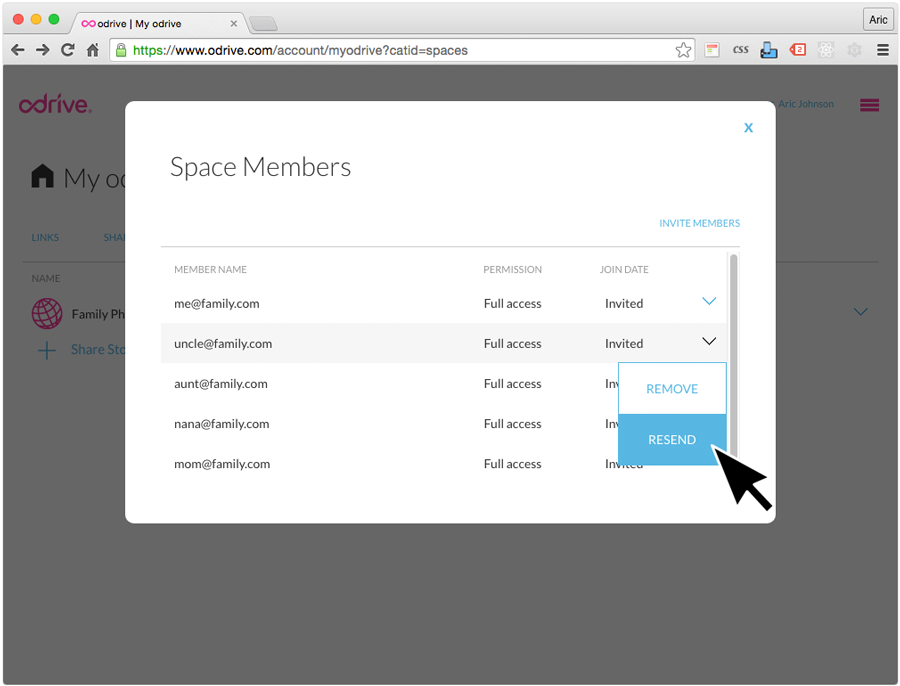Viewport: 900px width, 686px height.
Task: Go back using the browser back arrow
Action: point(18,51)
